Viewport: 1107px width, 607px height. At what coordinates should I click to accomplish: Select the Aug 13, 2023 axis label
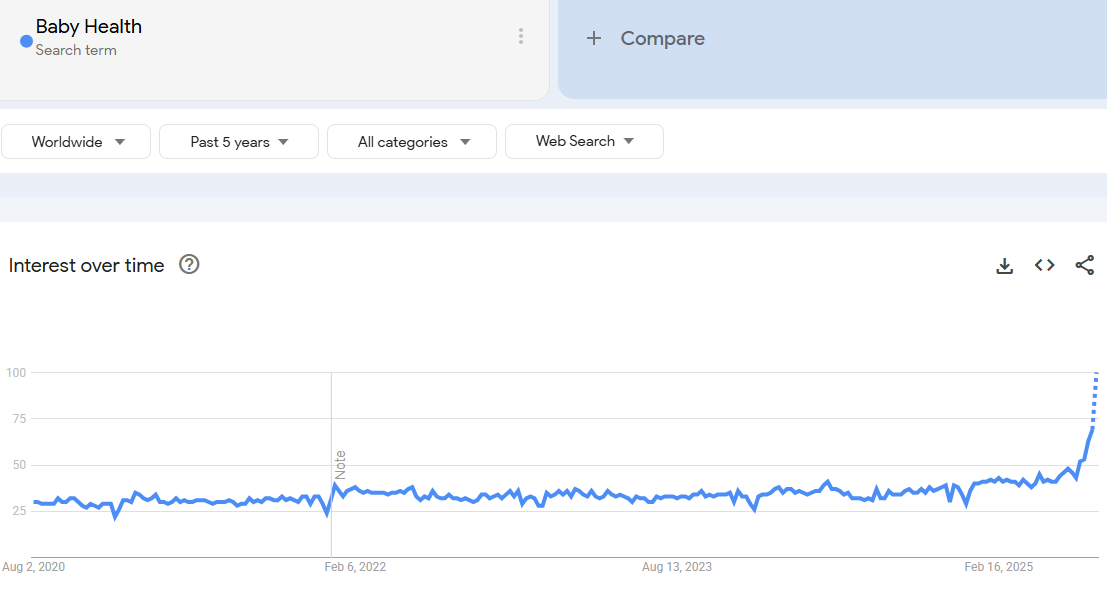[677, 567]
